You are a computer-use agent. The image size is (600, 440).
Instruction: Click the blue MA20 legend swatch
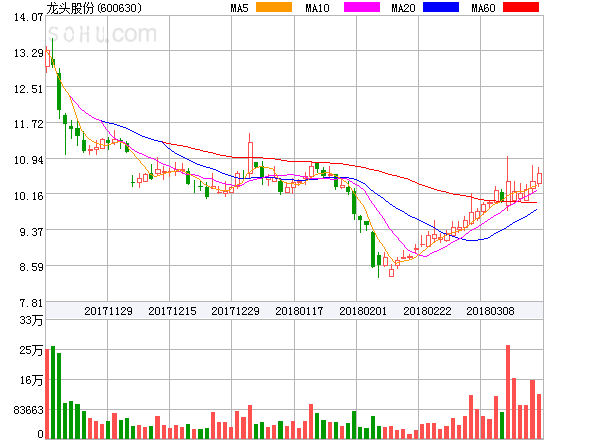pyautogui.click(x=441, y=7)
